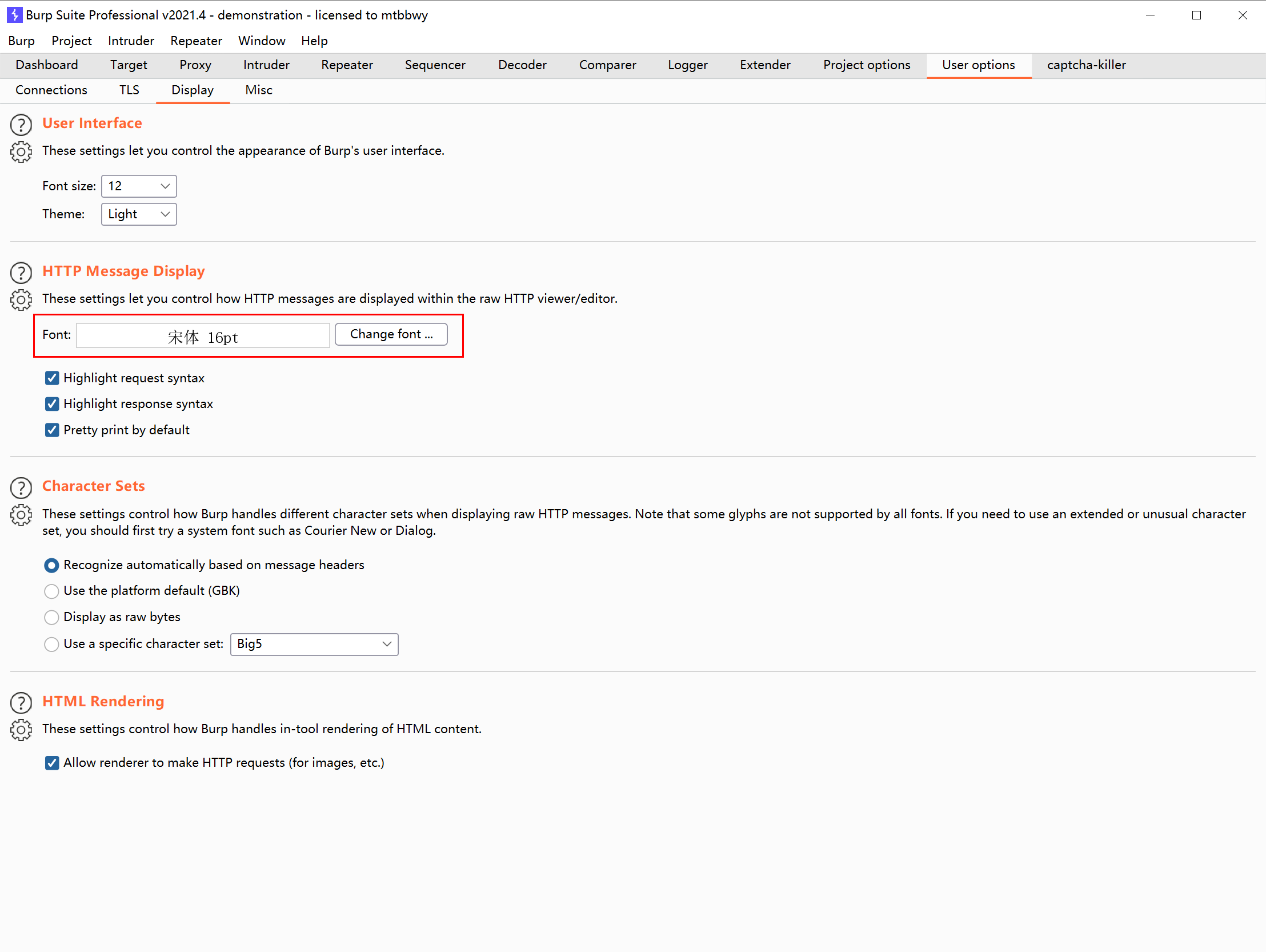Open the Font size dropdown
This screenshot has width=1266, height=952.
(138, 186)
